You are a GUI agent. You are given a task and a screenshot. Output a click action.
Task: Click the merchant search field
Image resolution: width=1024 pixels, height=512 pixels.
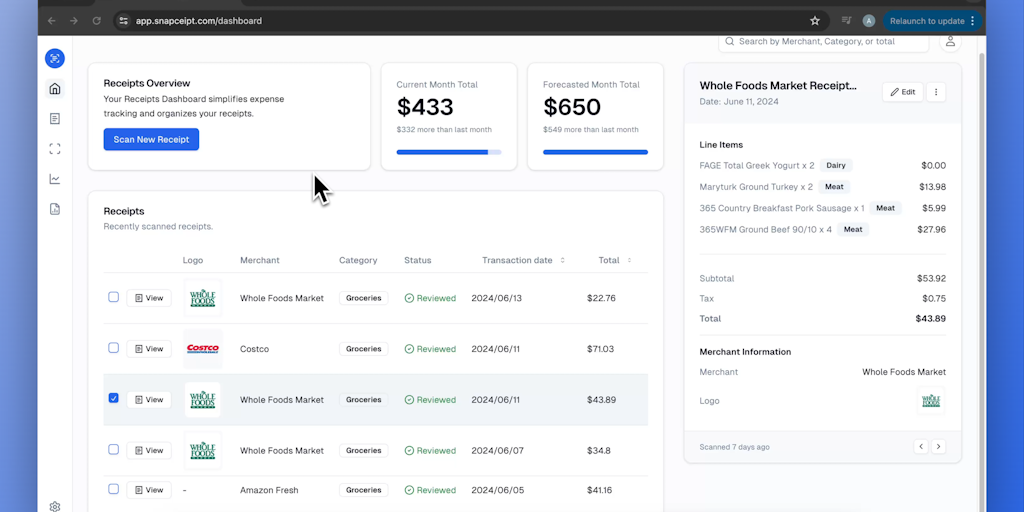click(x=824, y=42)
